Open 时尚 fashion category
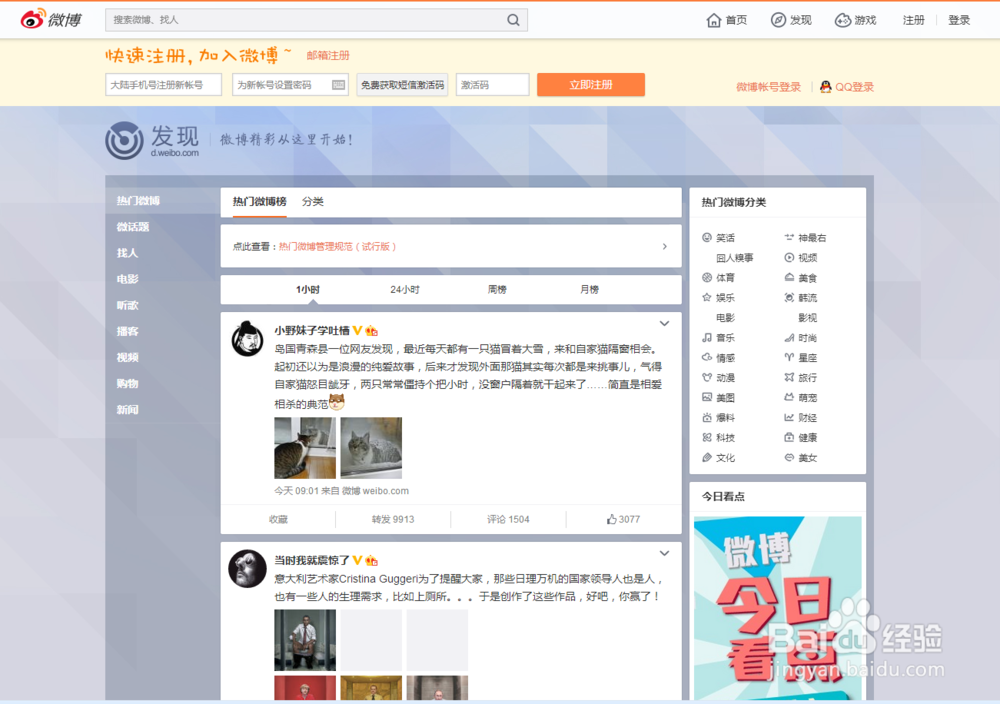 pos(800,337)
